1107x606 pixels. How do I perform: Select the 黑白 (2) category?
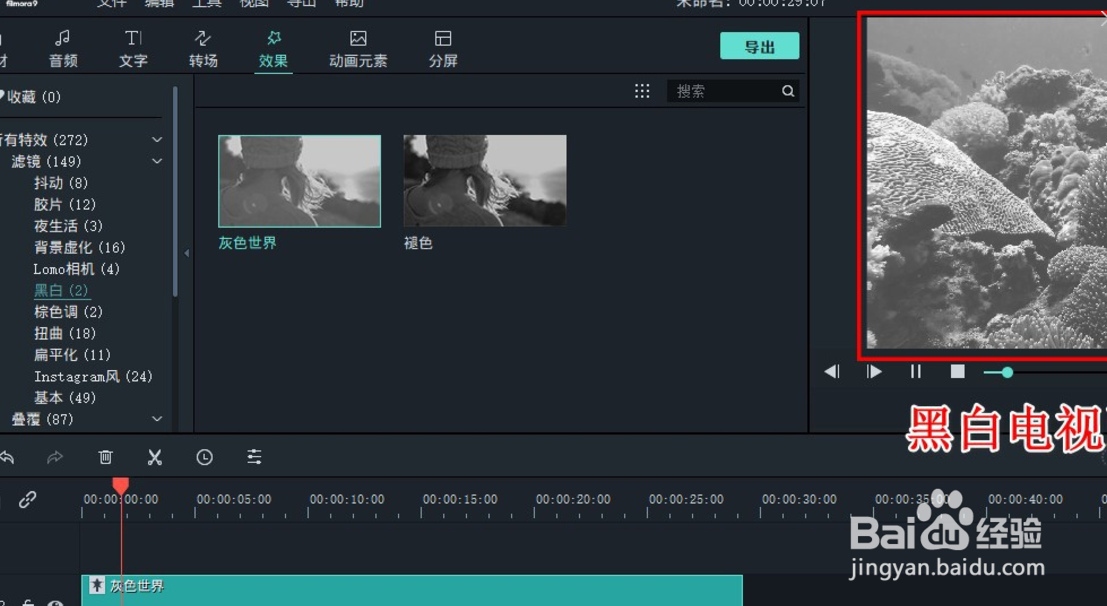[61, 290]
